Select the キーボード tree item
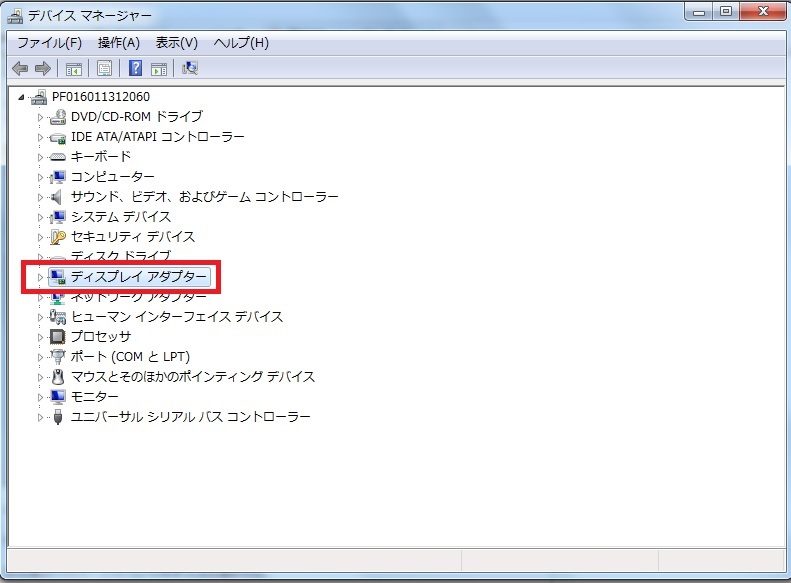791x583 pixels. pos(100,157)
